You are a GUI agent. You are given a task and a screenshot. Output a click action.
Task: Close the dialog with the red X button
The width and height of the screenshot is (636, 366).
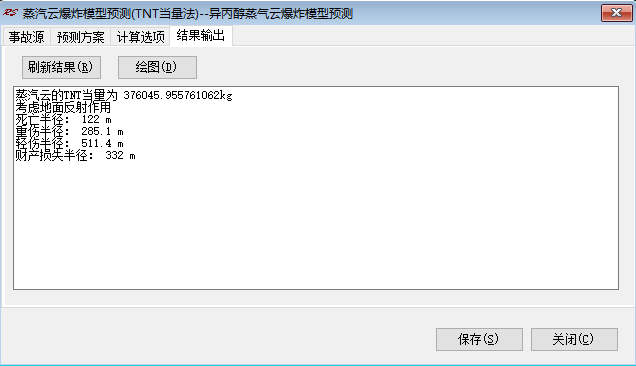tap(616, 13)
